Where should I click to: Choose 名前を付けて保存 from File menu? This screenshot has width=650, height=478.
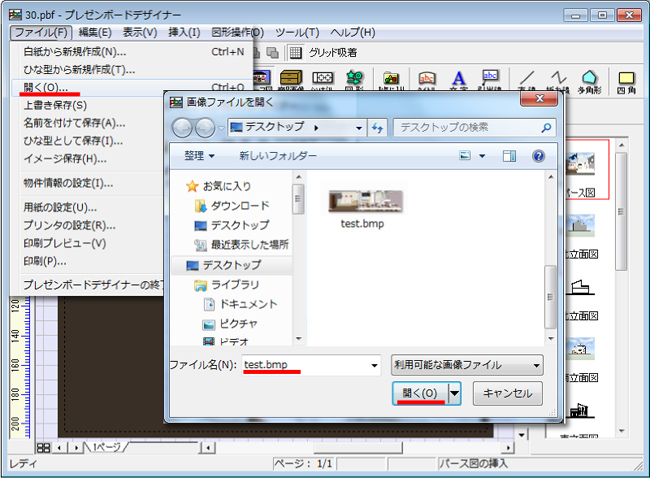pos(74,123)
